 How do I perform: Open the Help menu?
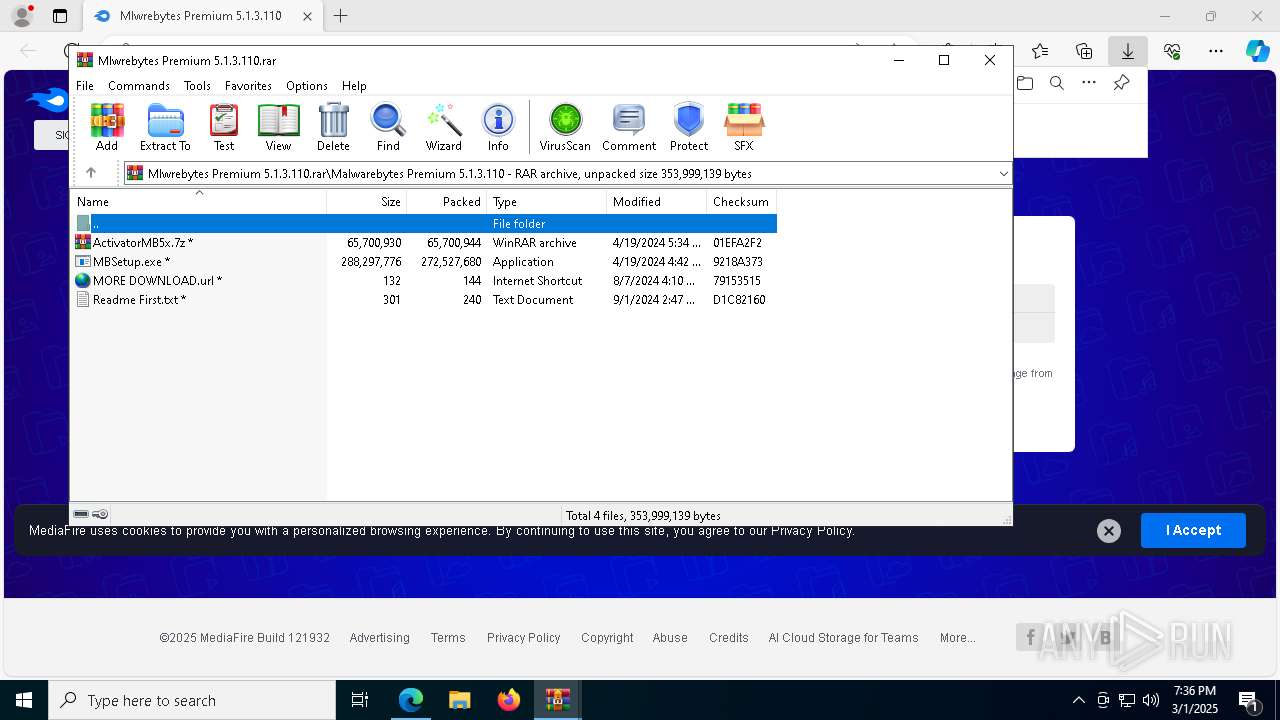354,86
